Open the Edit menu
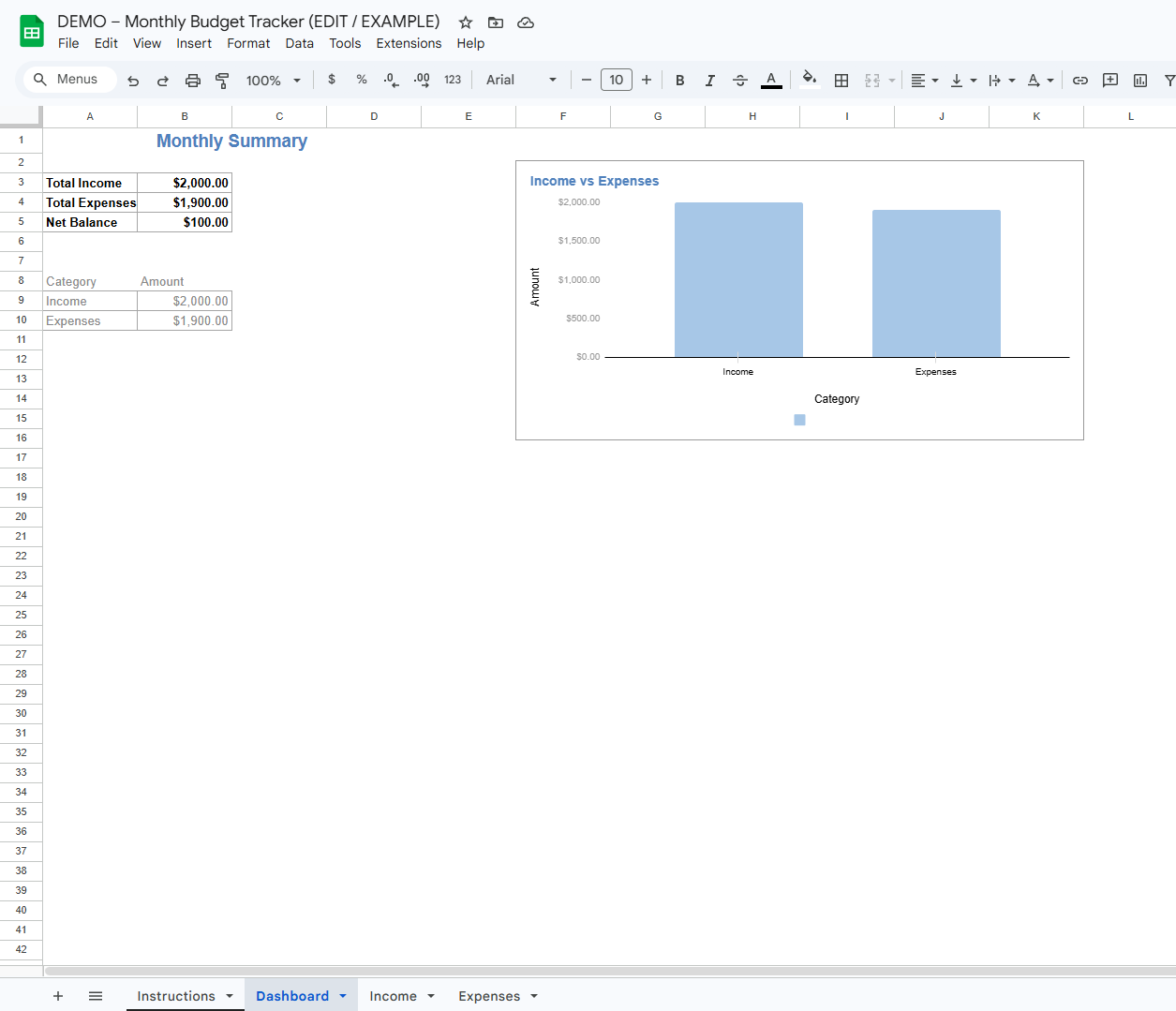The width and height of the screenshot is (1176, 1011). [x=106, y=43]
